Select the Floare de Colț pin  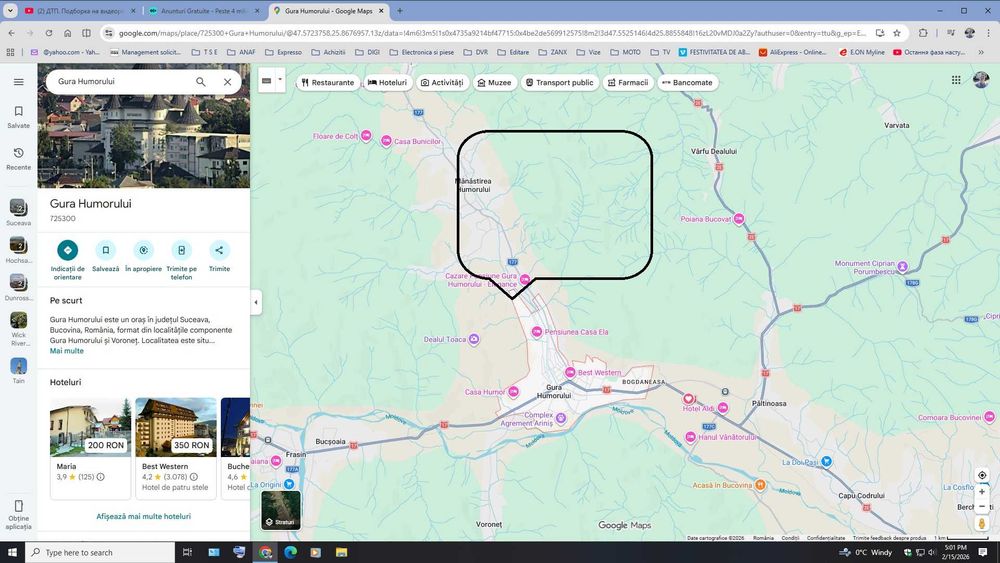click(366, 135)
